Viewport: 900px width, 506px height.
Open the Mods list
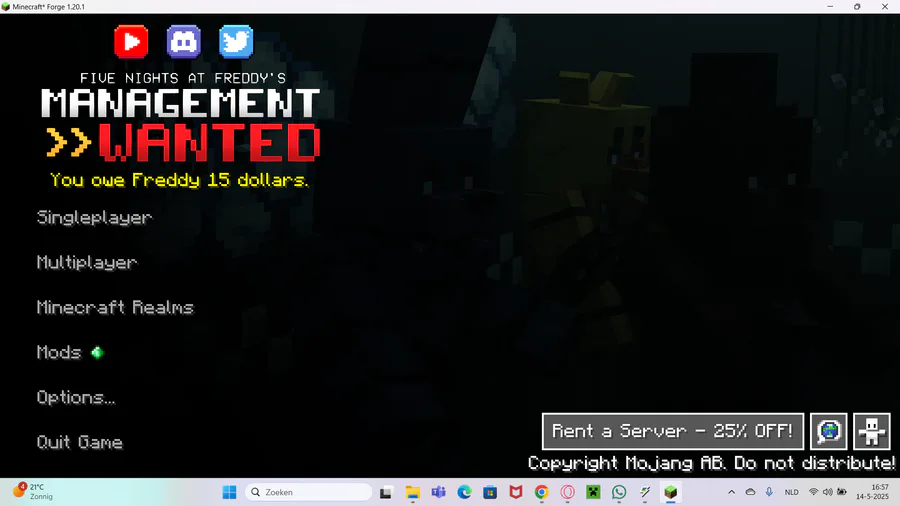click(59, 352)
